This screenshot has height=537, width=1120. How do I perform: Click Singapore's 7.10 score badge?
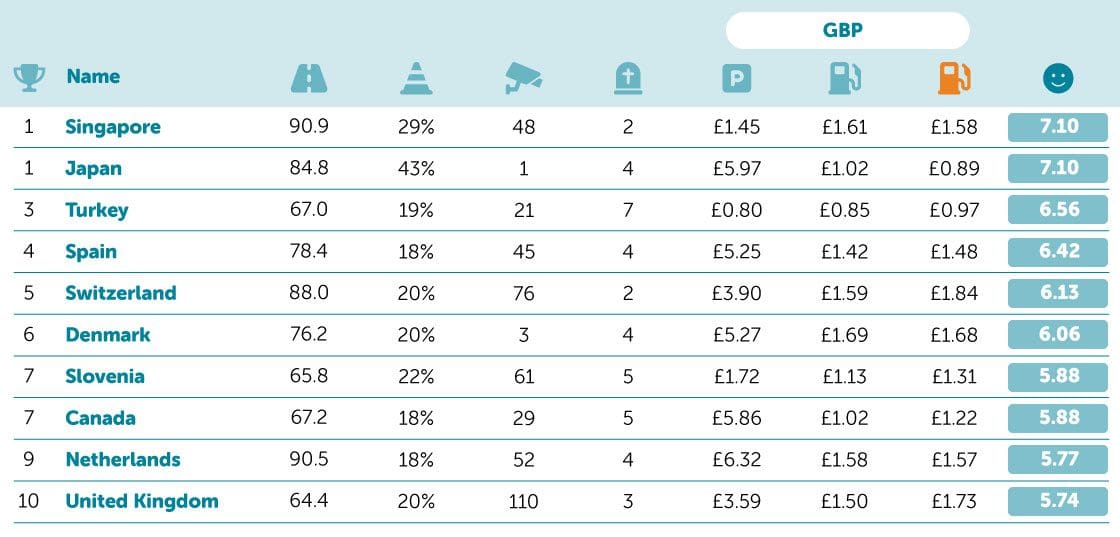point(1058,127)
